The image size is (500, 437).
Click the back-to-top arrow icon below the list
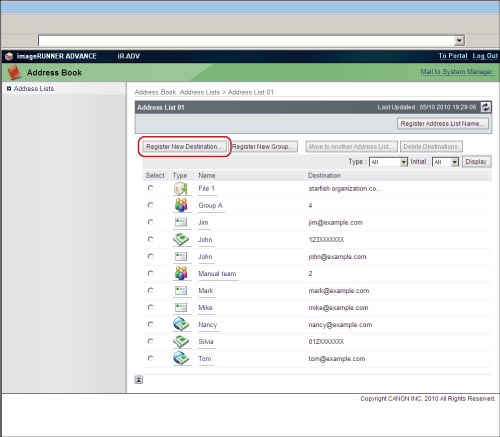[139, 380]
